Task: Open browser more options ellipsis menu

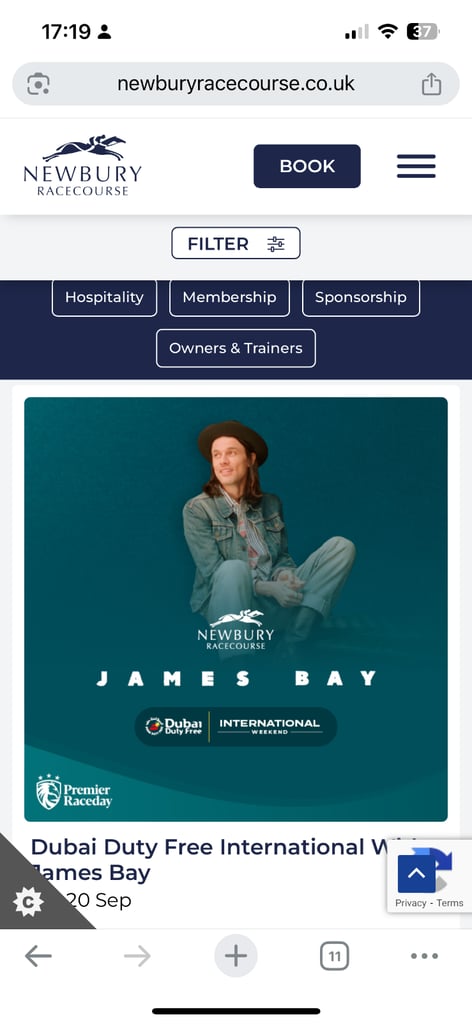Action: [x=424, y=956]
